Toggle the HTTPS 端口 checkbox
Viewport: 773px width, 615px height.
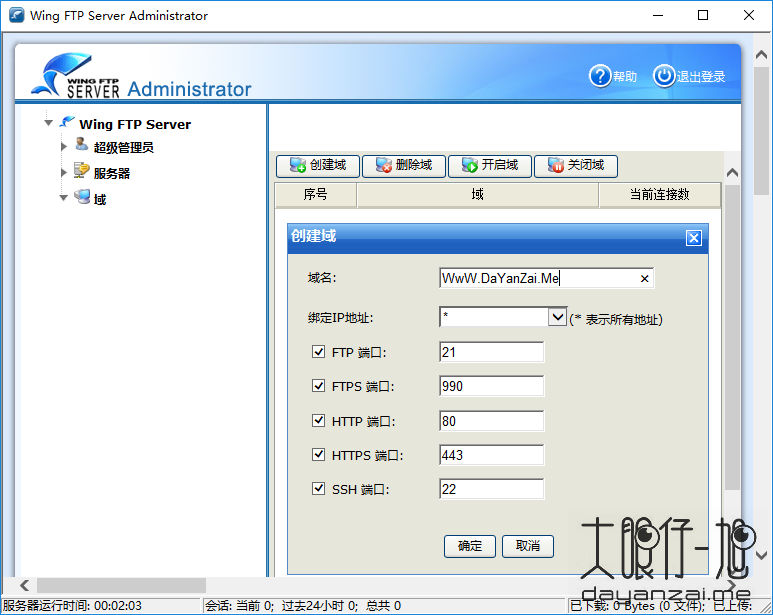pyautogui.click(x=318, y=454)
